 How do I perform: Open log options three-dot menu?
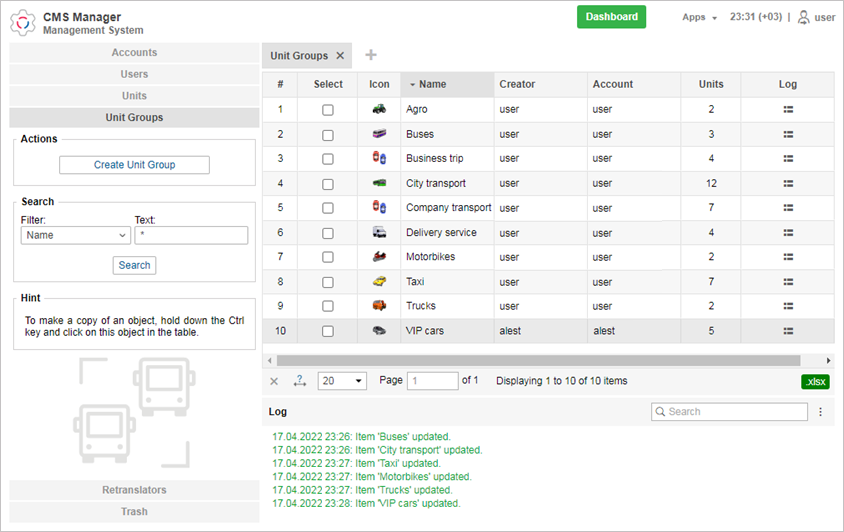pyautogui.click(x=821, y=412)
